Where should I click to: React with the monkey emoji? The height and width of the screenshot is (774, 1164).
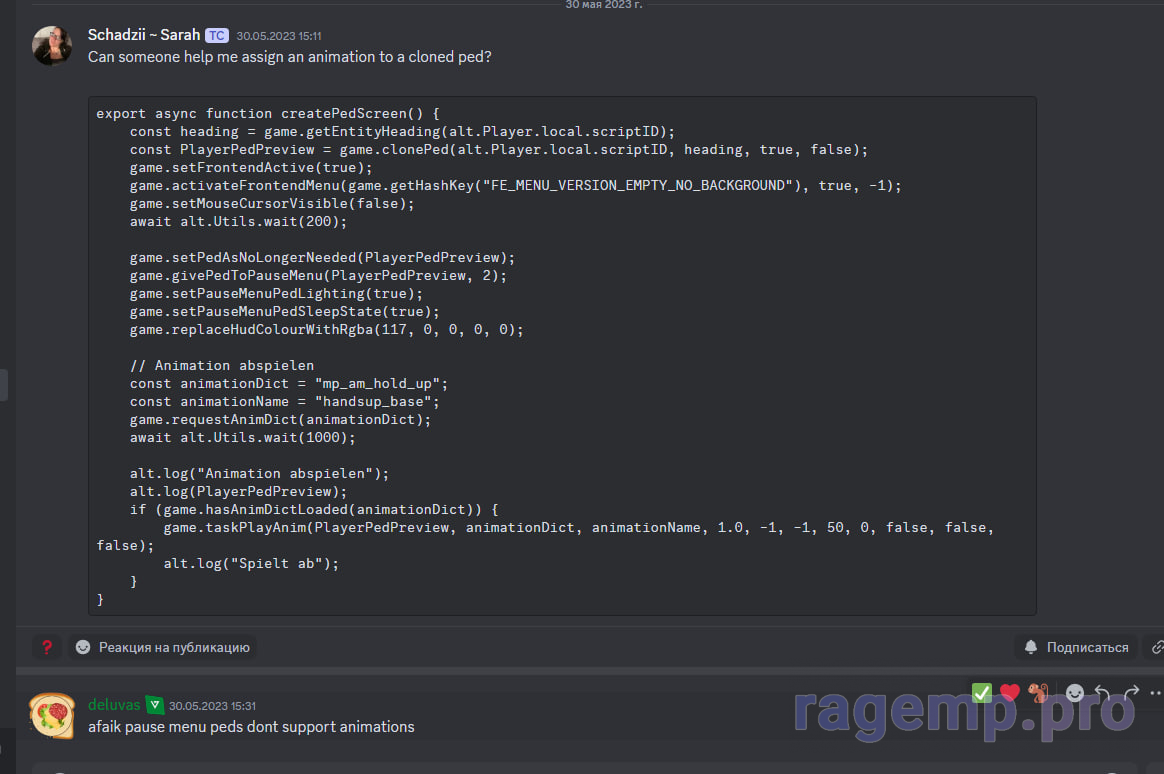[x=1039, y=692]
